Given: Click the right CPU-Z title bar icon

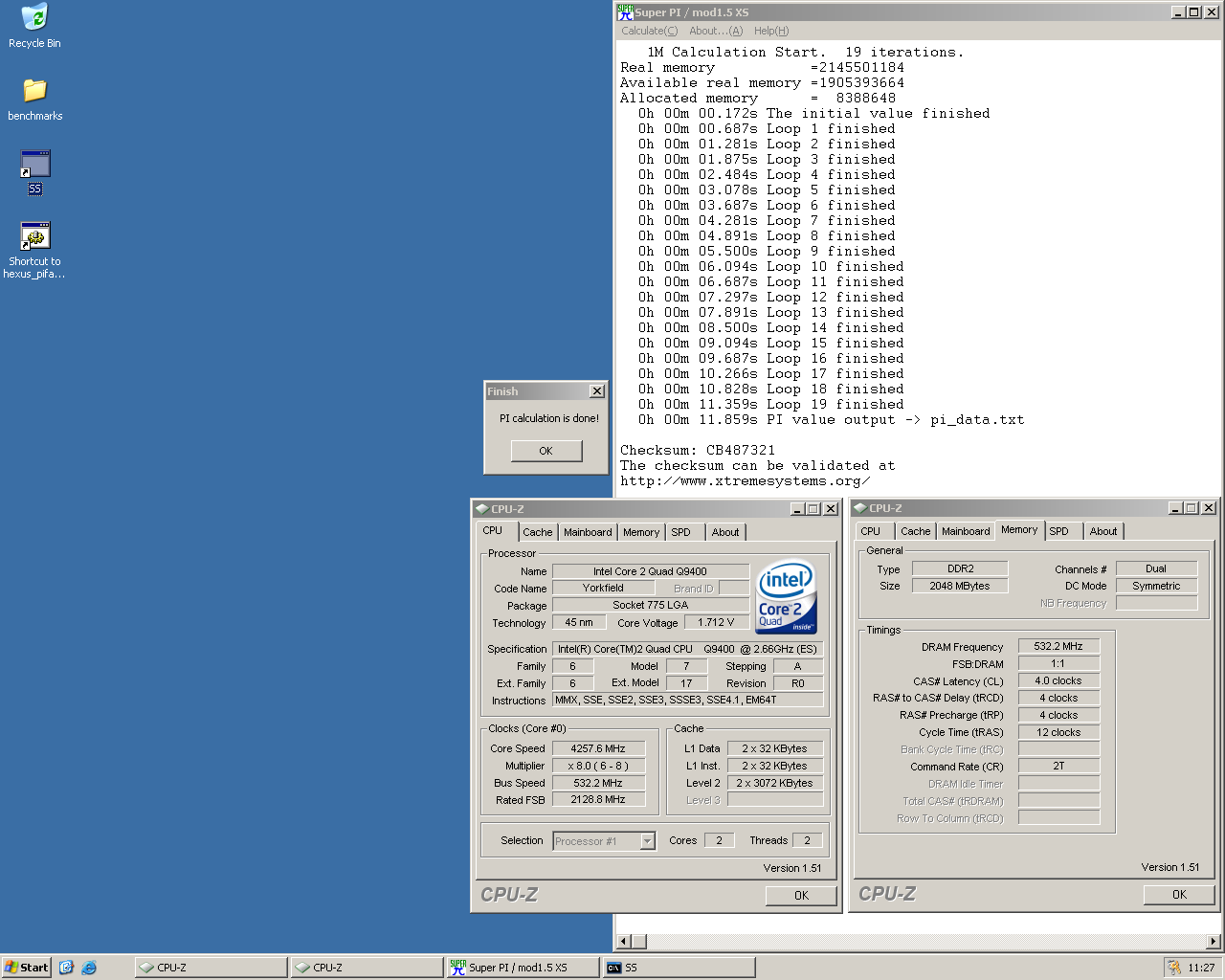Looking at the screenshot, I should coord(860,508).
